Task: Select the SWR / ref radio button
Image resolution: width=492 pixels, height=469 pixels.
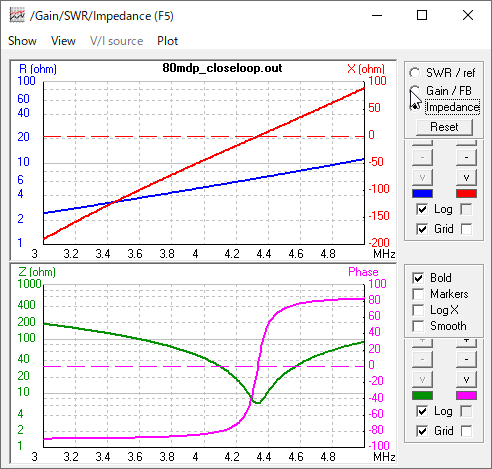Action: [x=415, y=73]
